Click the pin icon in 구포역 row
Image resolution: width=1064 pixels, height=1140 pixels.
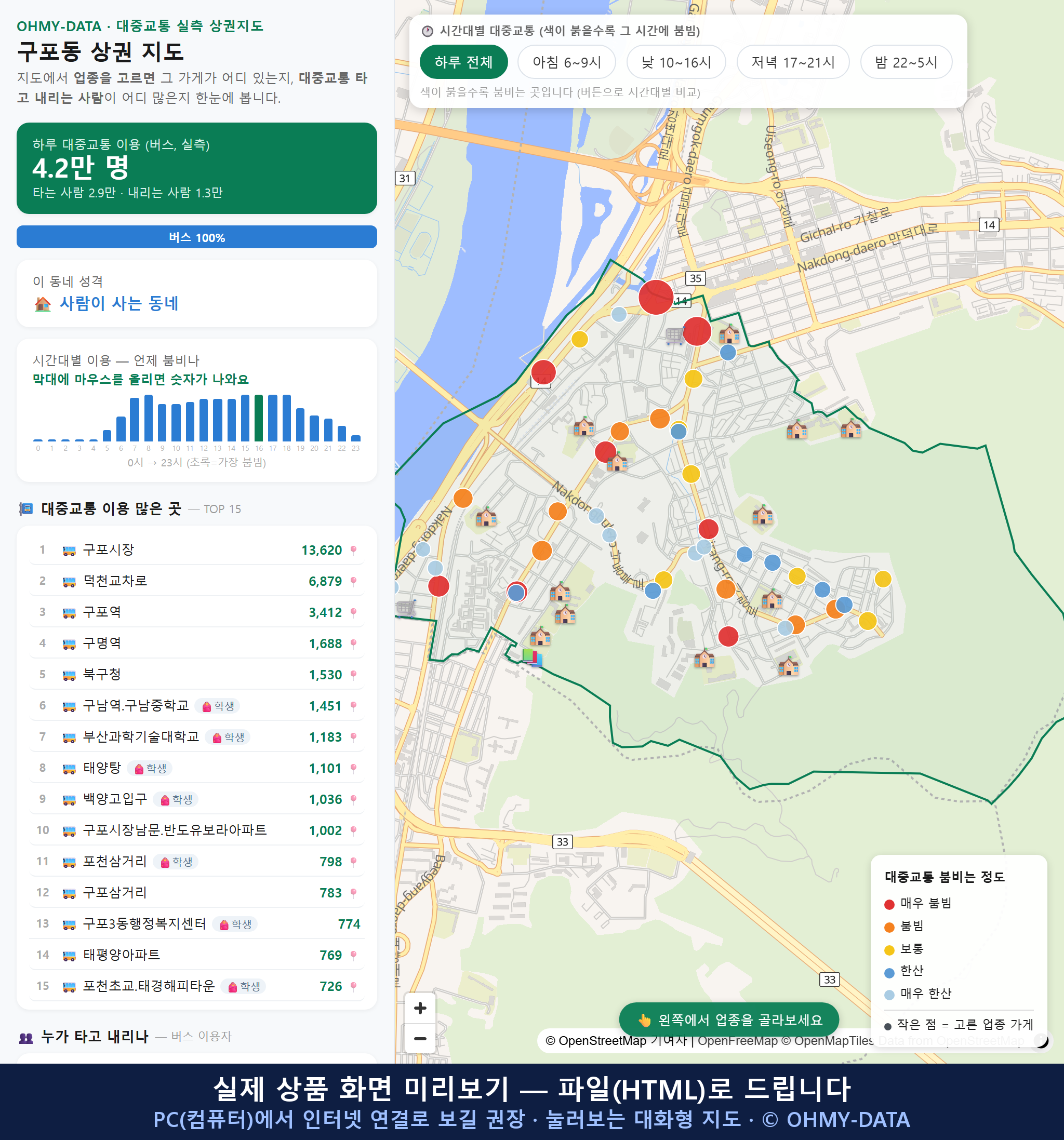pos(353,612)
